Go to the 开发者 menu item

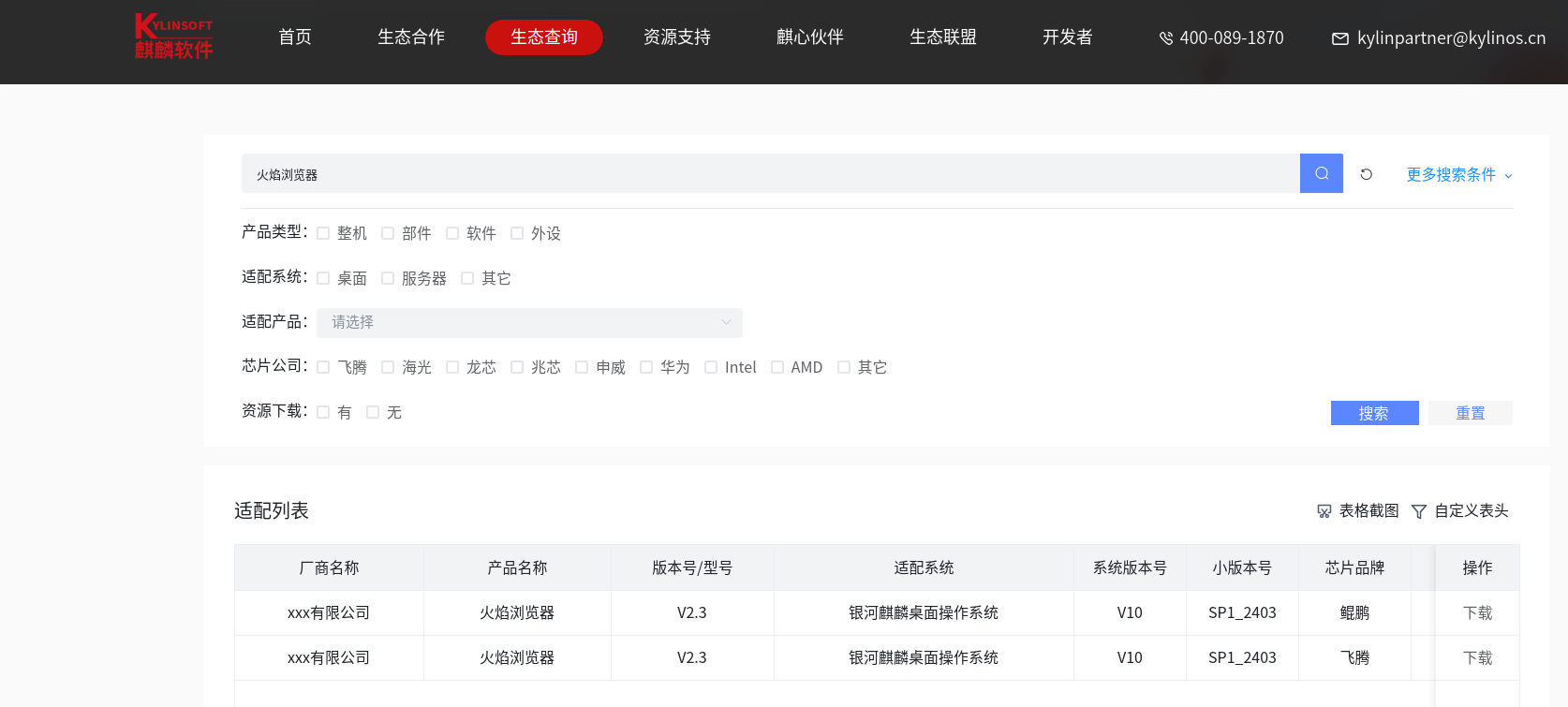(x=1067, y=37)
